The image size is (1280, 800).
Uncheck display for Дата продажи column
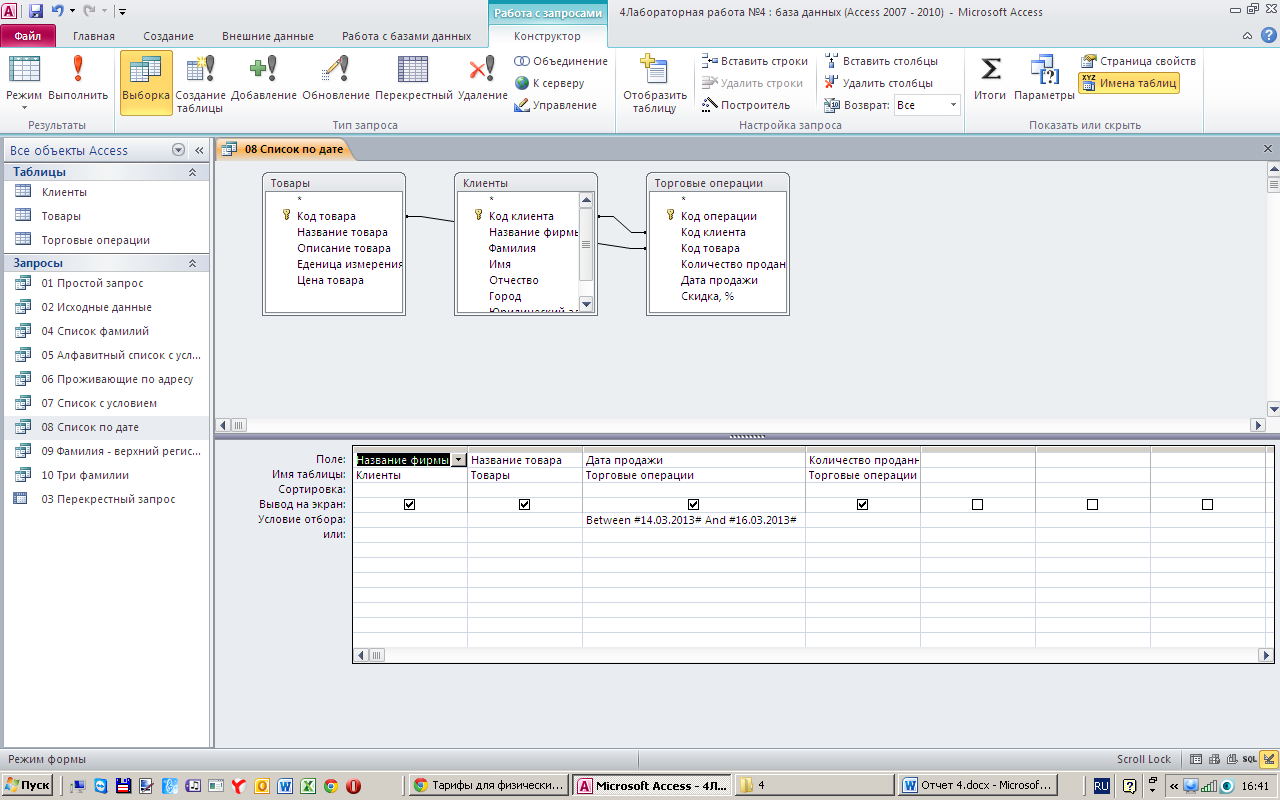pos(693,505)
